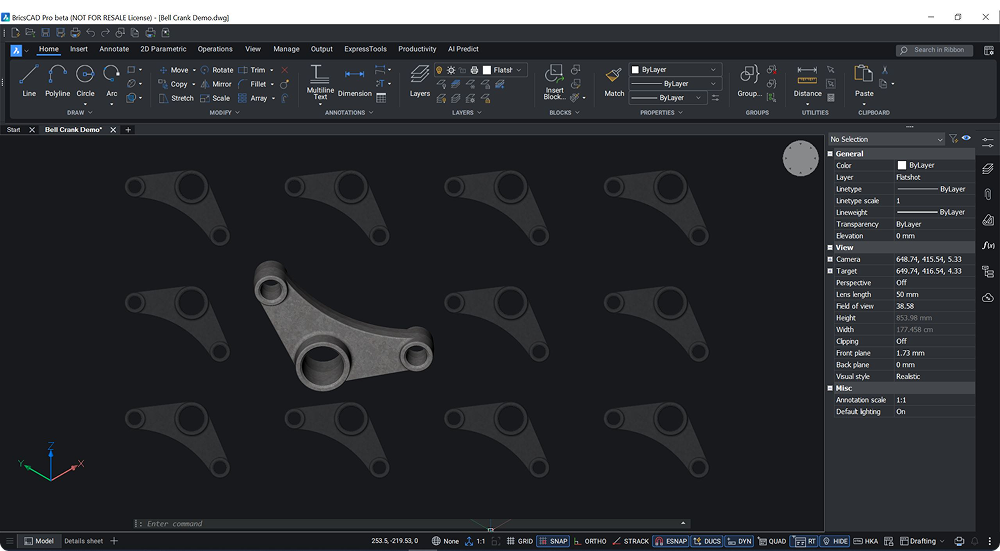Click the Multiline Text annotation tool
The width and height of the screenshot is (1000, 551).
[x=320, y=81]
